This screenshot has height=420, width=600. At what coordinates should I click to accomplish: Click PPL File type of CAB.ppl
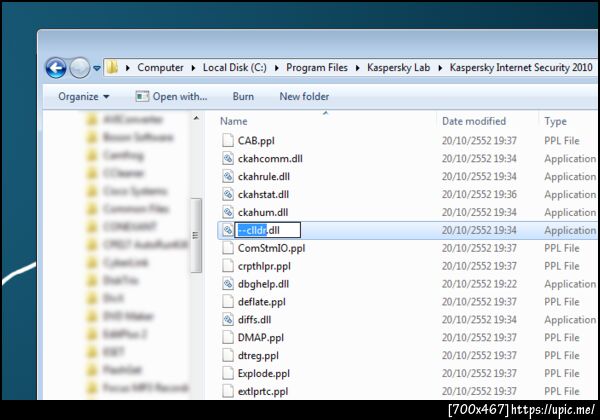click(x=562, y=140)
